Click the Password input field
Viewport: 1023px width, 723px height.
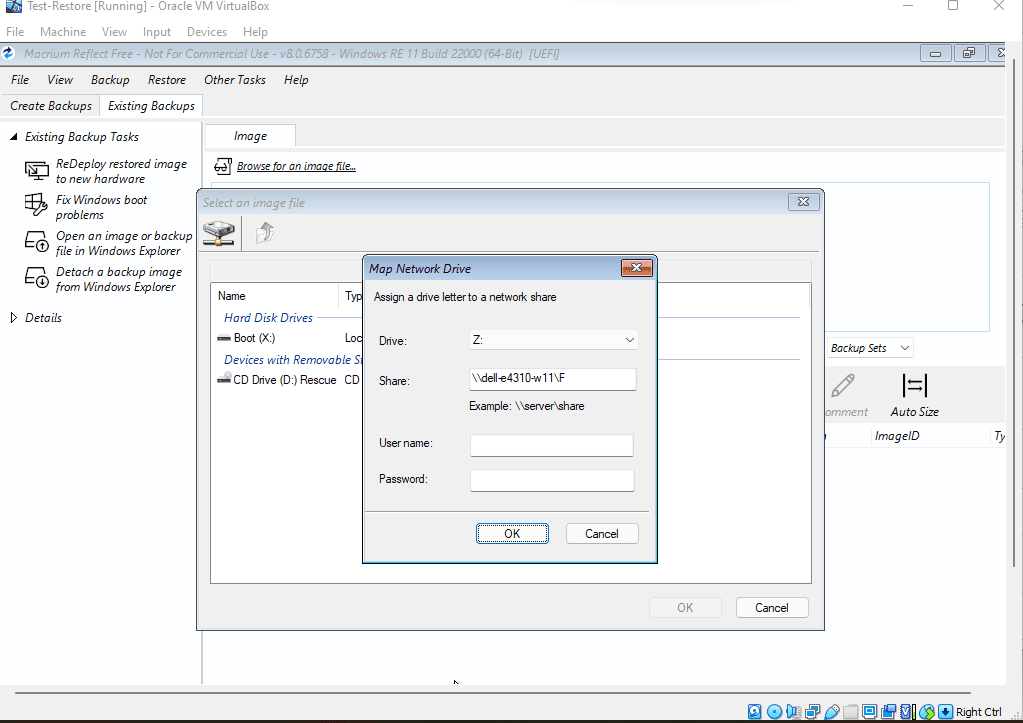[552, 481]
